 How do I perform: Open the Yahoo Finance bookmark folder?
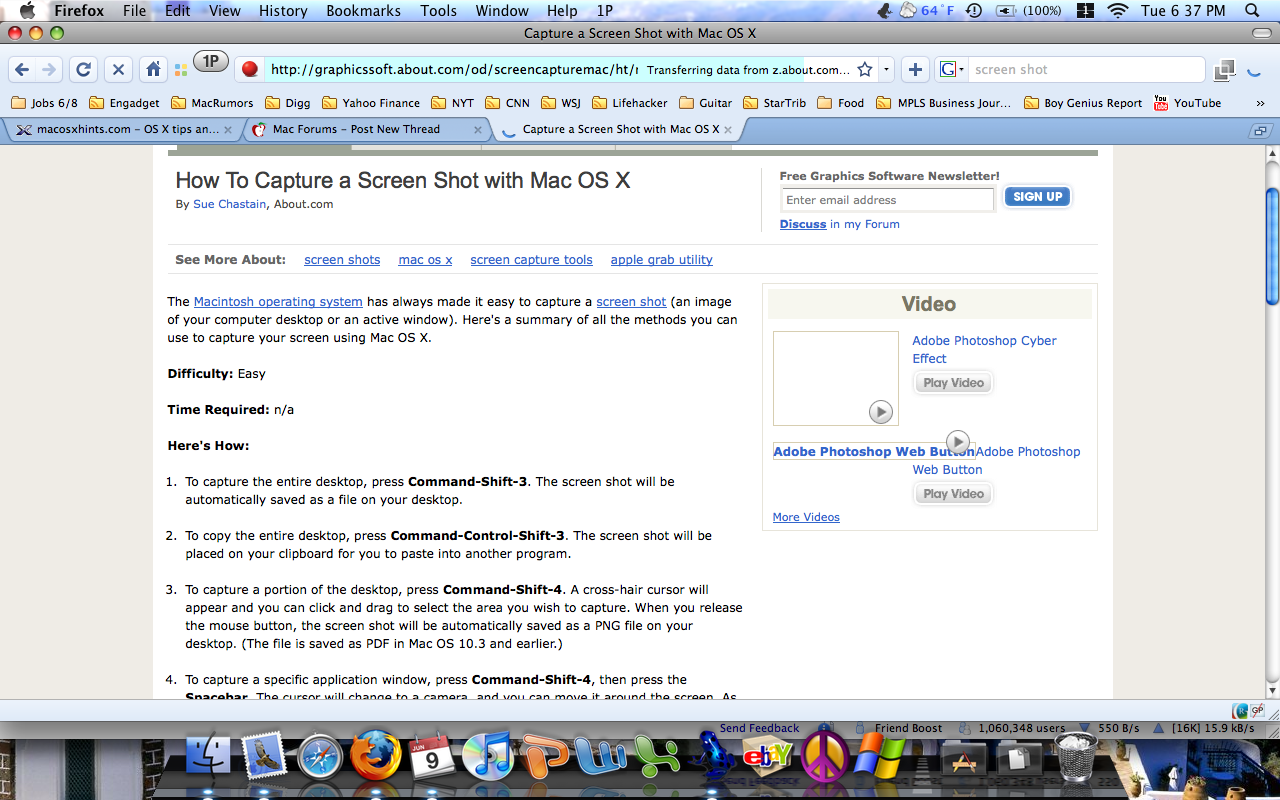click(371, 103)
